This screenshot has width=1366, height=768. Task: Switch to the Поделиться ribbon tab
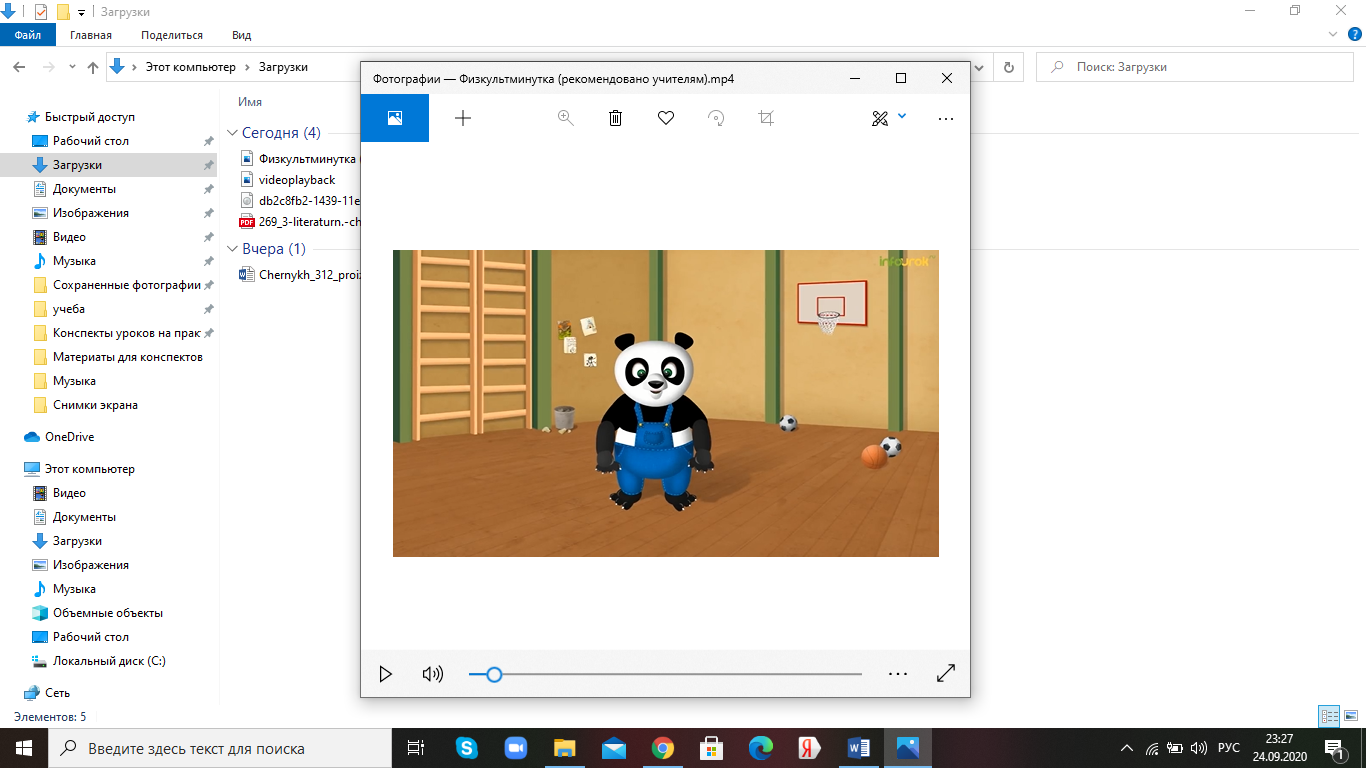pyautogui.click(x=172, y=35)
